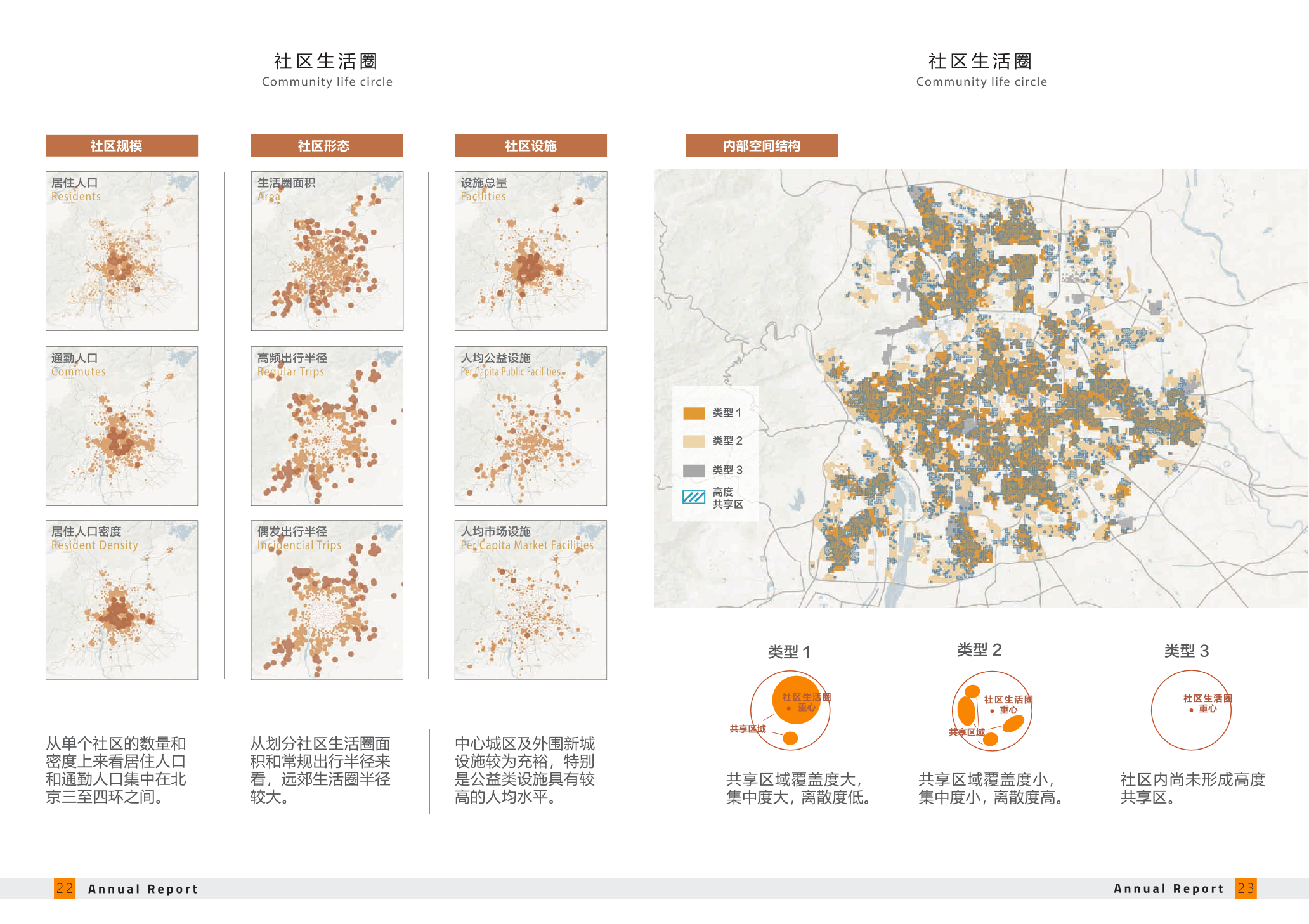Click the orange page number 22 box

click(65, 888)
